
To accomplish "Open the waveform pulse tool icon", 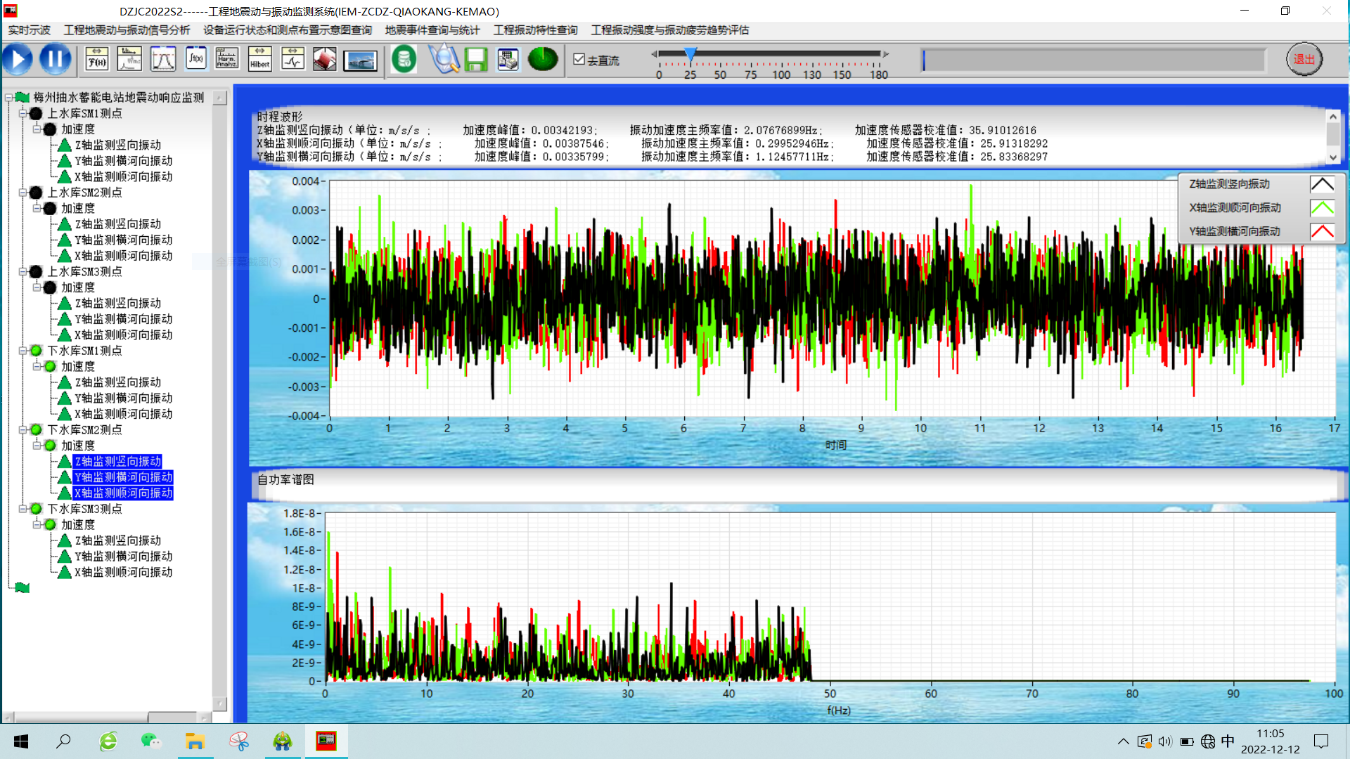I will 292,59.
